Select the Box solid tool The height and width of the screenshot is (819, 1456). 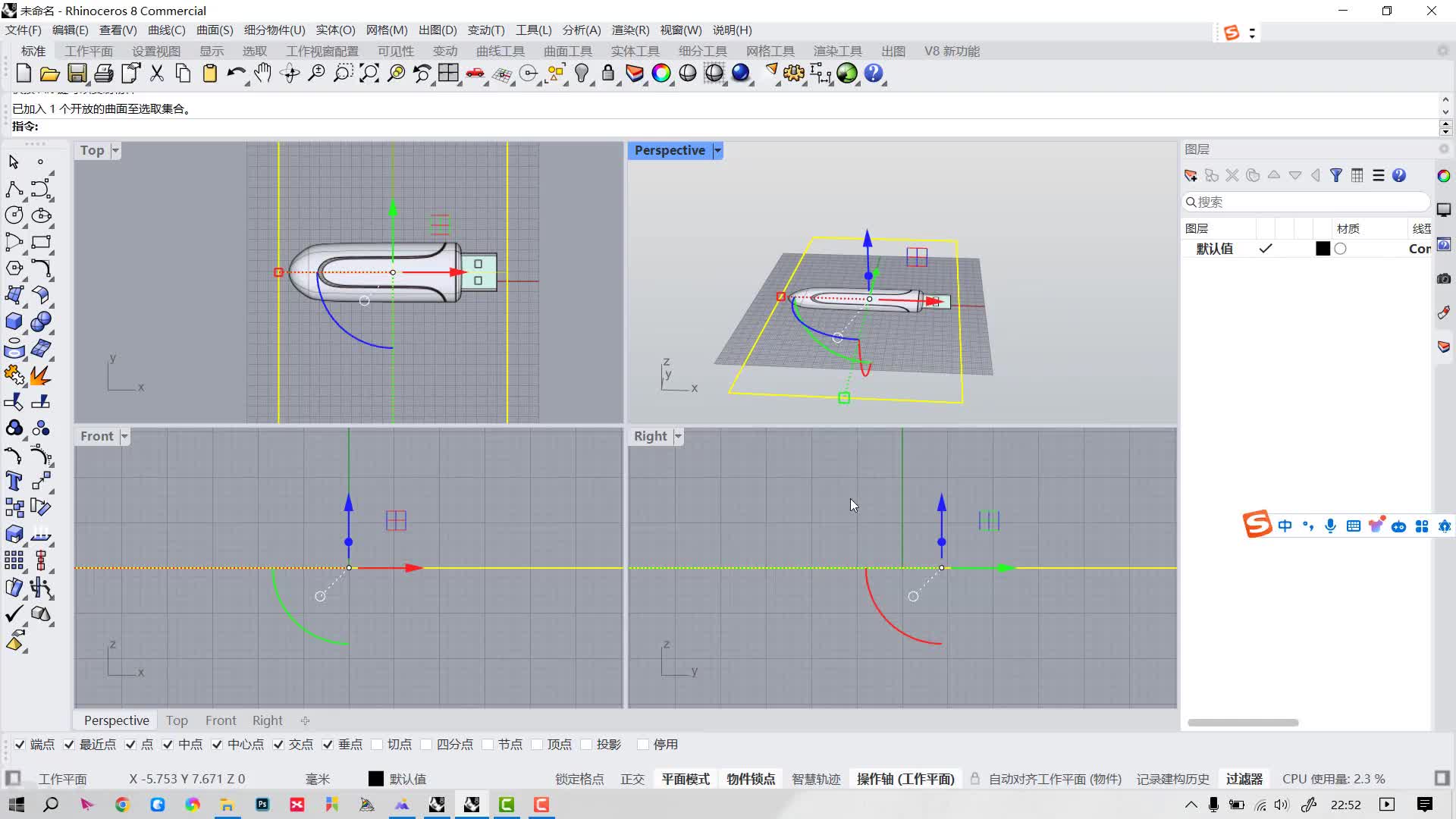click(14, 322)
